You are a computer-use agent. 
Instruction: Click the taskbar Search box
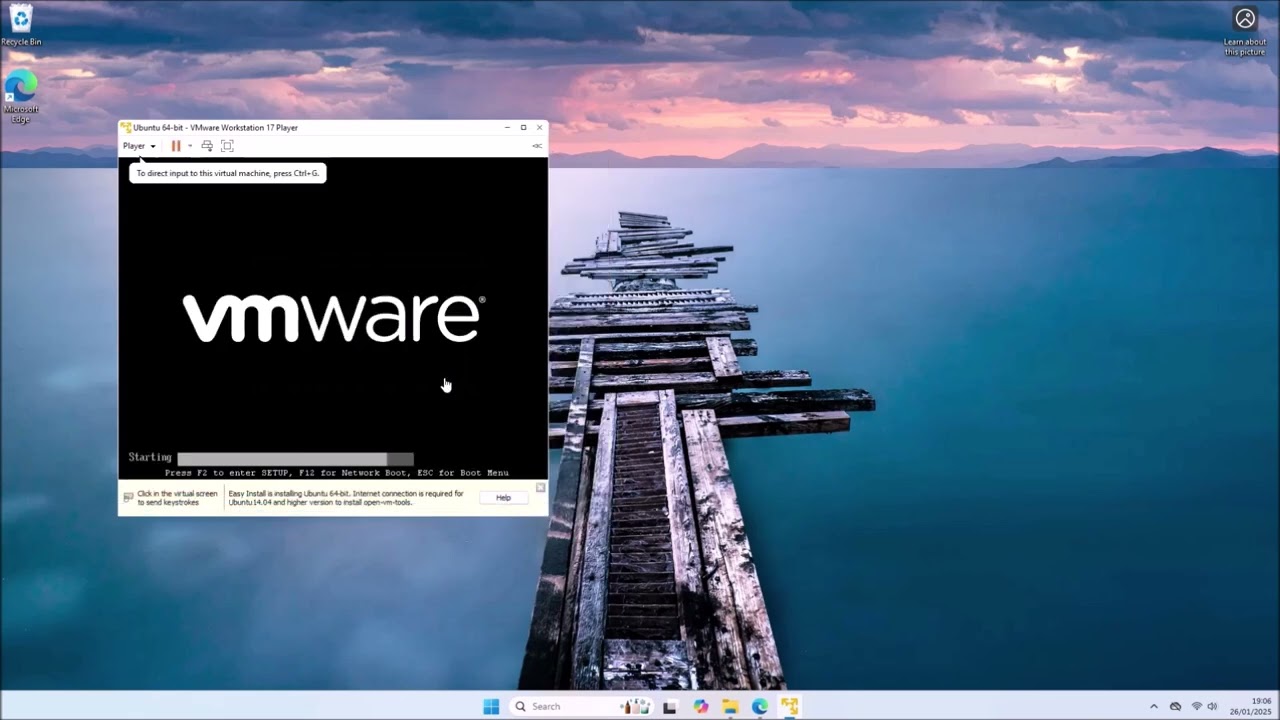click(582, 706)
